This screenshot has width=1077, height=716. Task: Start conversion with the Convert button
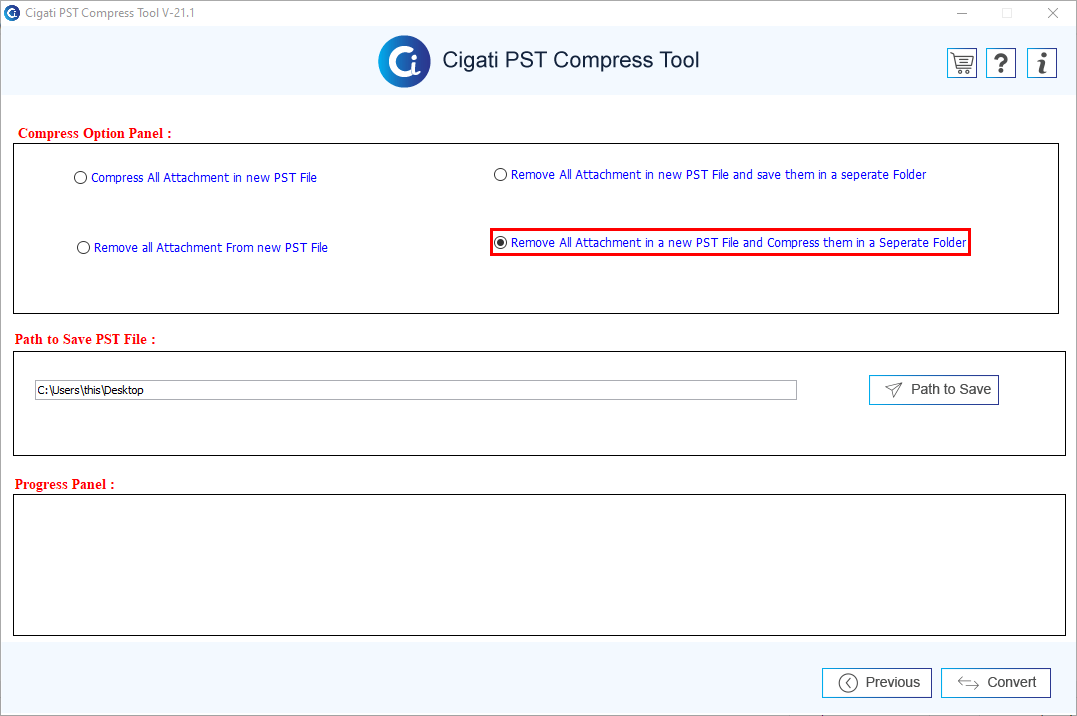pyautogui.click(x=995, y=682)
